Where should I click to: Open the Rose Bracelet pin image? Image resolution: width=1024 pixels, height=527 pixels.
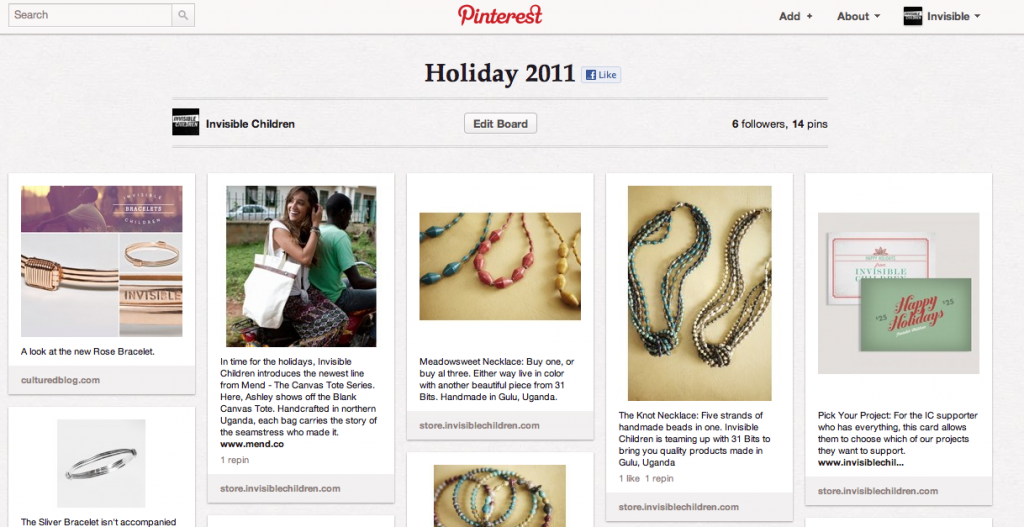point(101,261)
